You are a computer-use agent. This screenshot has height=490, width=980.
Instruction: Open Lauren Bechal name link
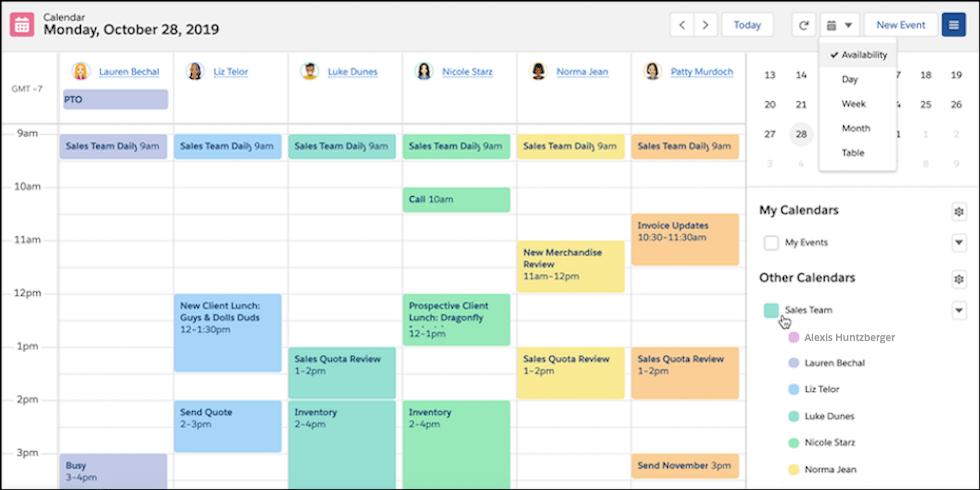[129, 72]
